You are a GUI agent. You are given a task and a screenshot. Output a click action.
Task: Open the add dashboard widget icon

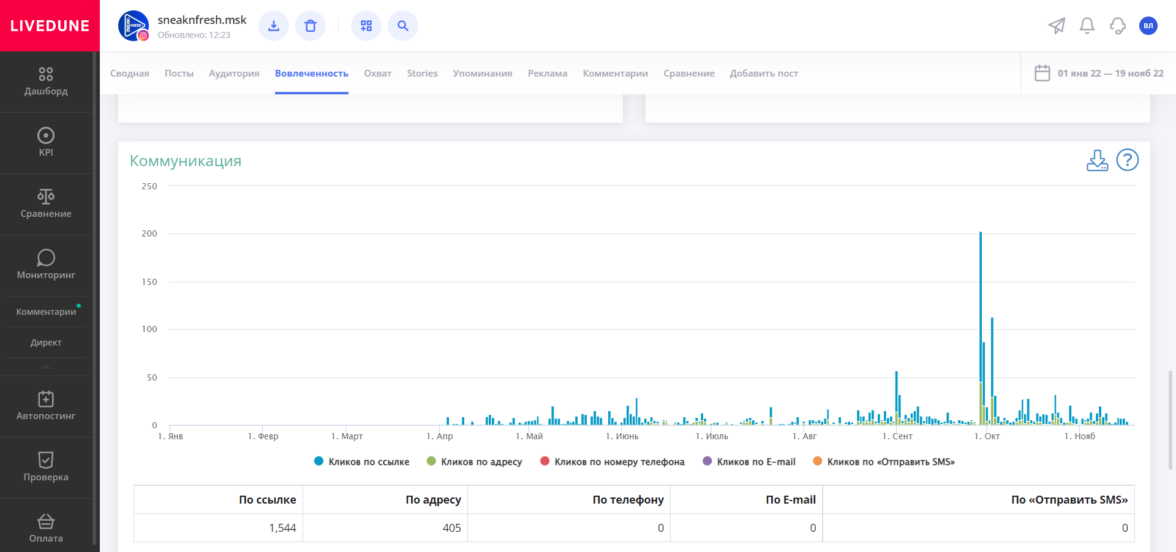pos(366,26)
